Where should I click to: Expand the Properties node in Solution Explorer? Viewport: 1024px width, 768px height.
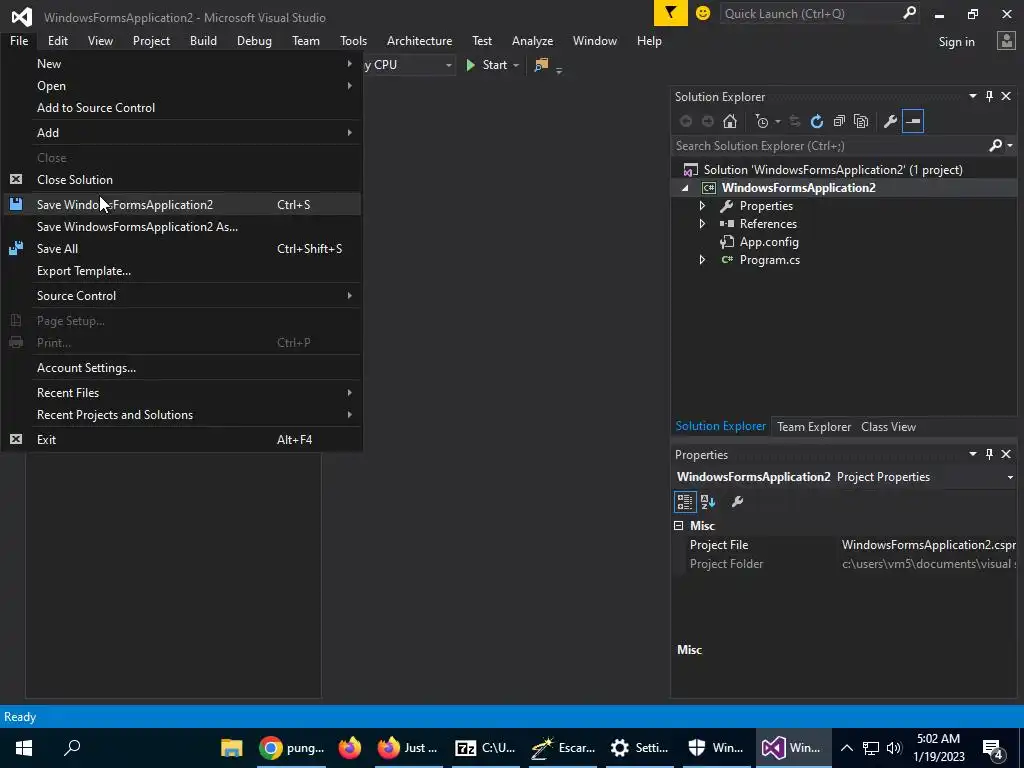click(702, 206)
